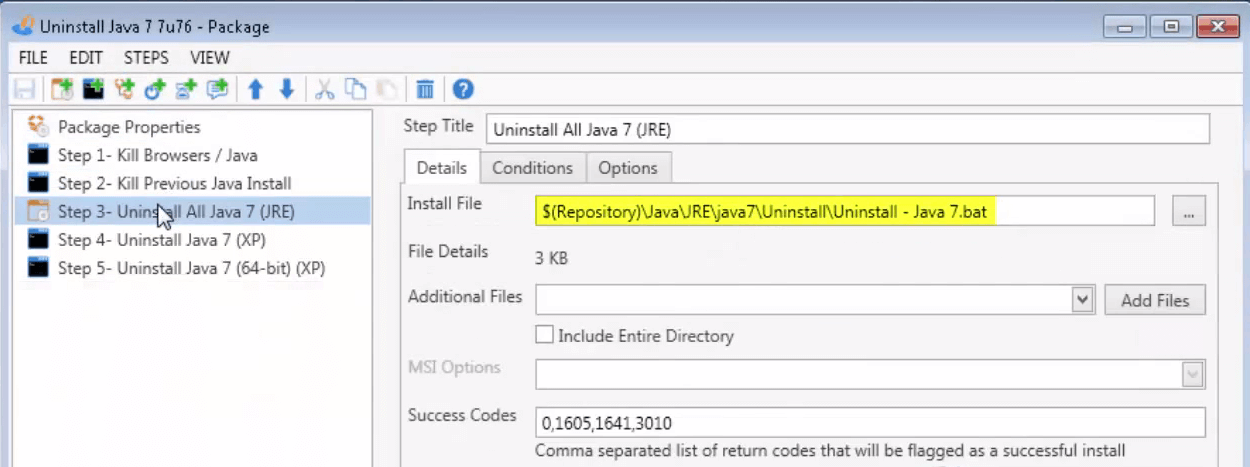This screenshot has height=467, width=1250.
Task: Switch to the Conditions tab
Action: pyautogui.click(x=532, y=168)
